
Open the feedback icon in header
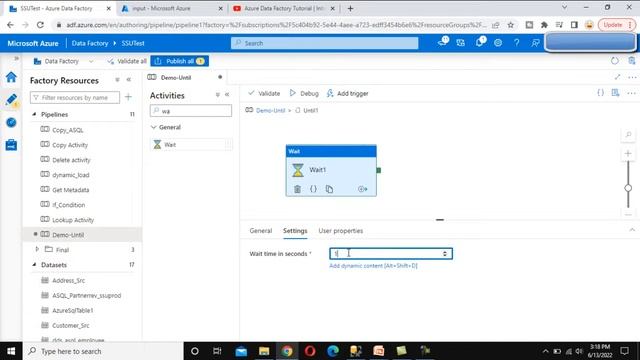536,42
